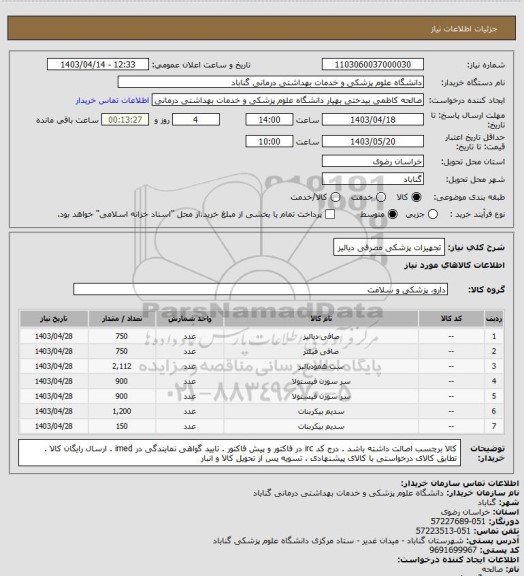
Task: Open اطلاعات تماس خریدار link
Action: click(112, 100)
